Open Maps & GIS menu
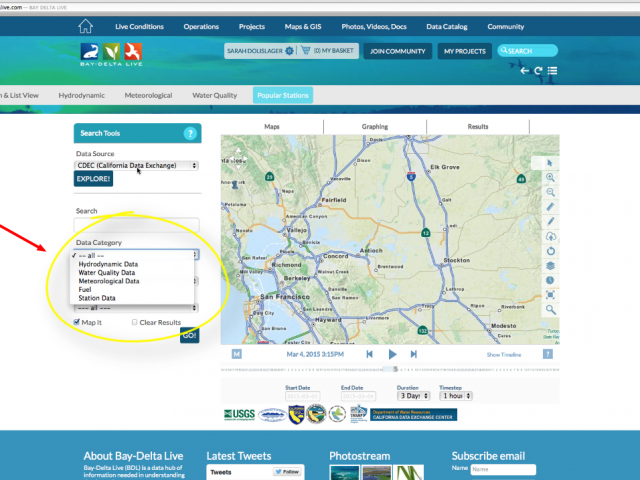This screenshot has width=640, height=480. coord(303,27)
